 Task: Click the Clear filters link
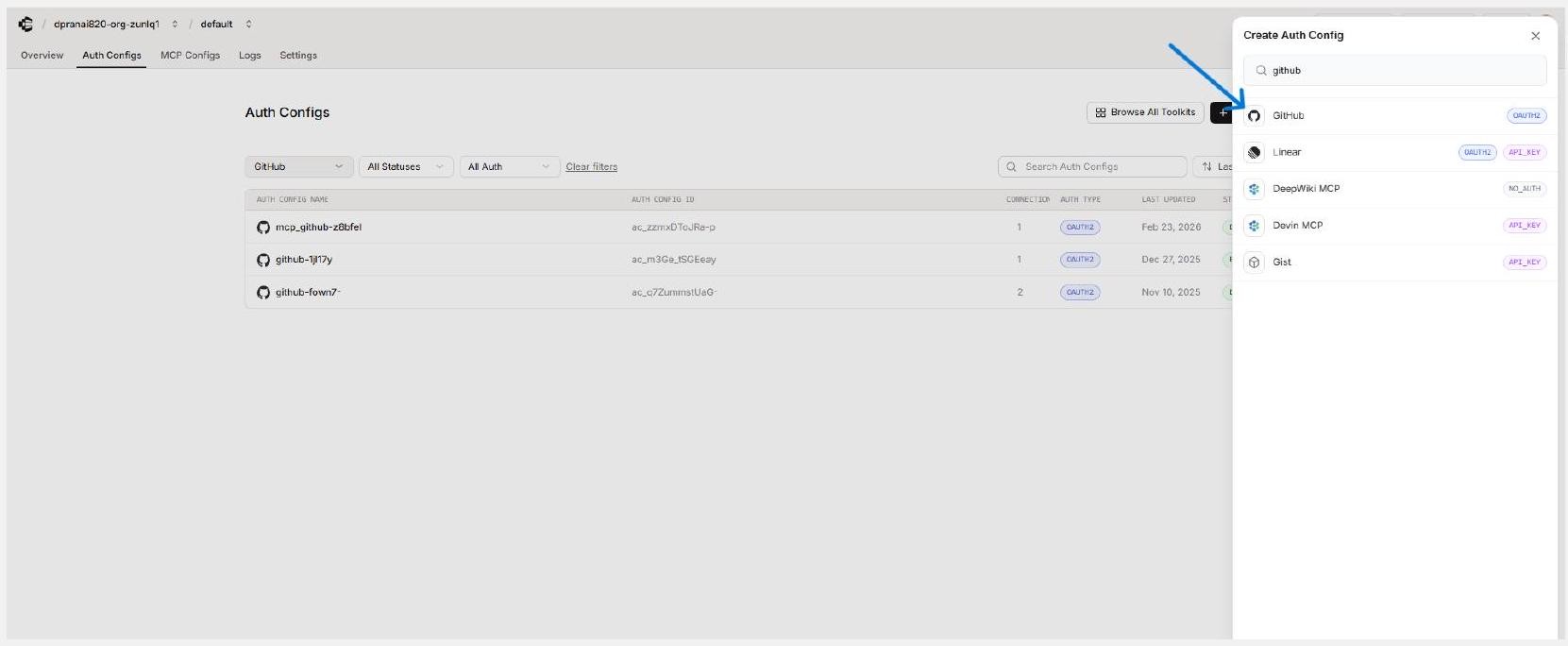591,166
